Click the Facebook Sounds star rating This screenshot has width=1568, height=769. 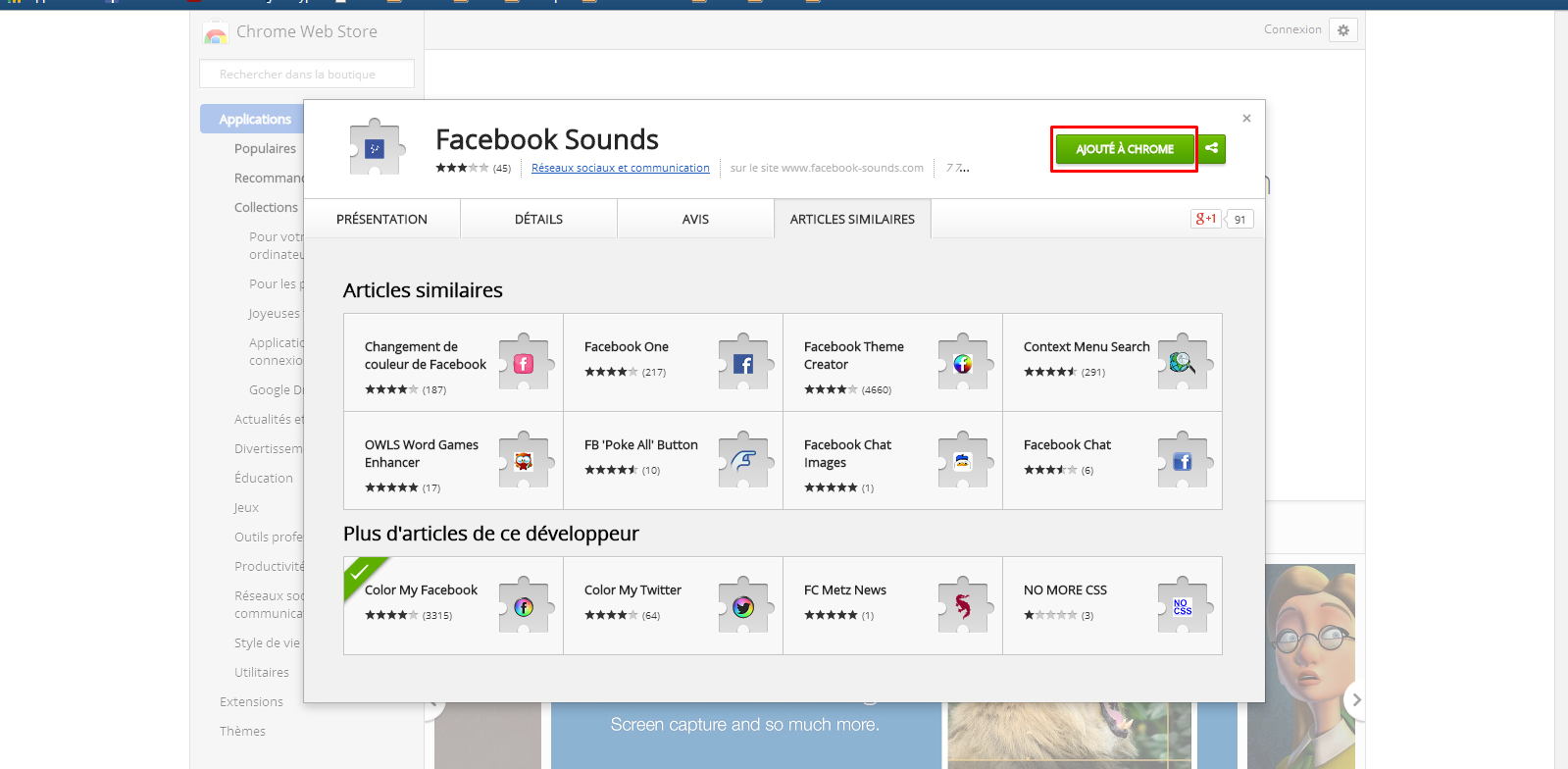point(462,168)
